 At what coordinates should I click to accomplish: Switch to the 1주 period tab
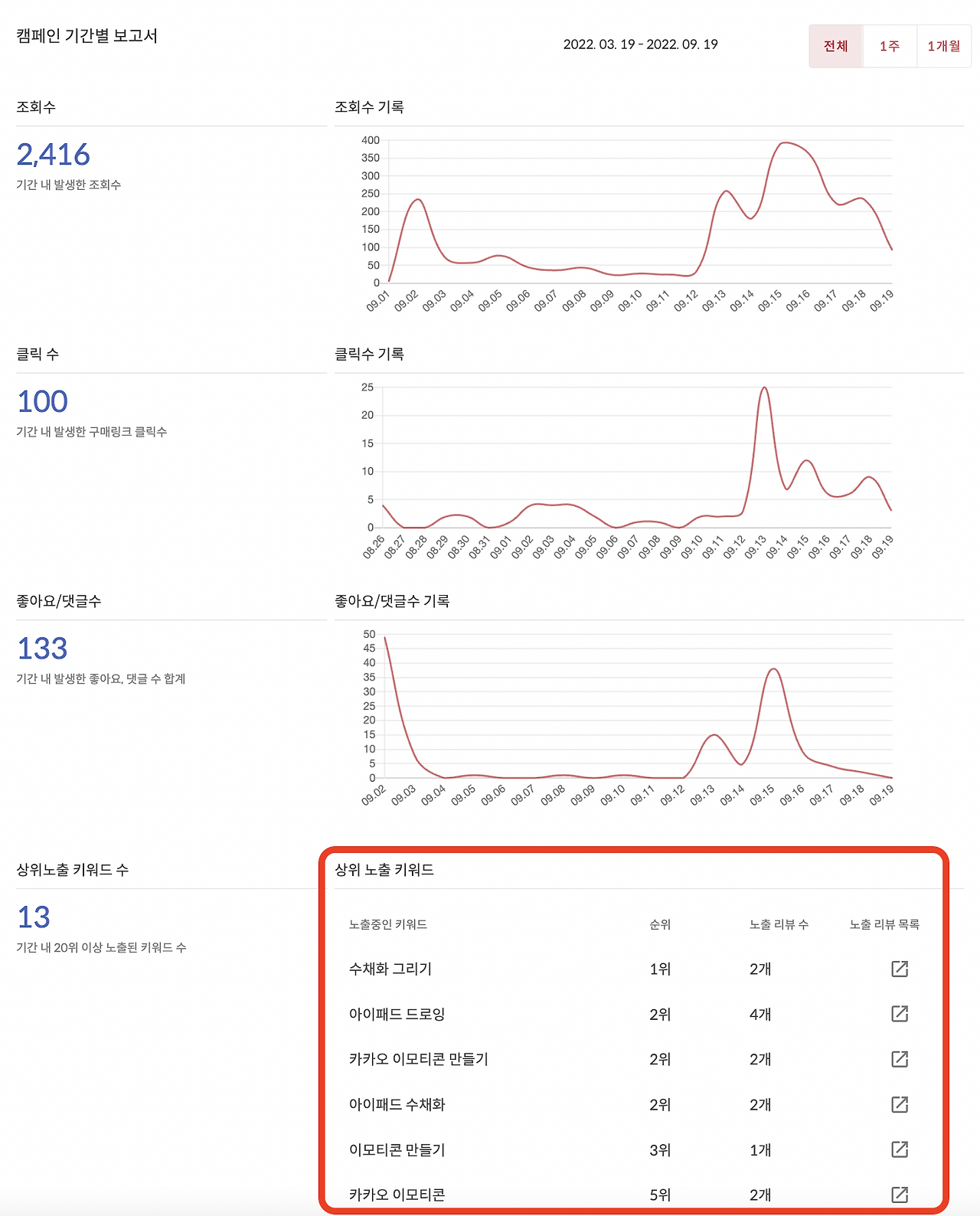890,46
